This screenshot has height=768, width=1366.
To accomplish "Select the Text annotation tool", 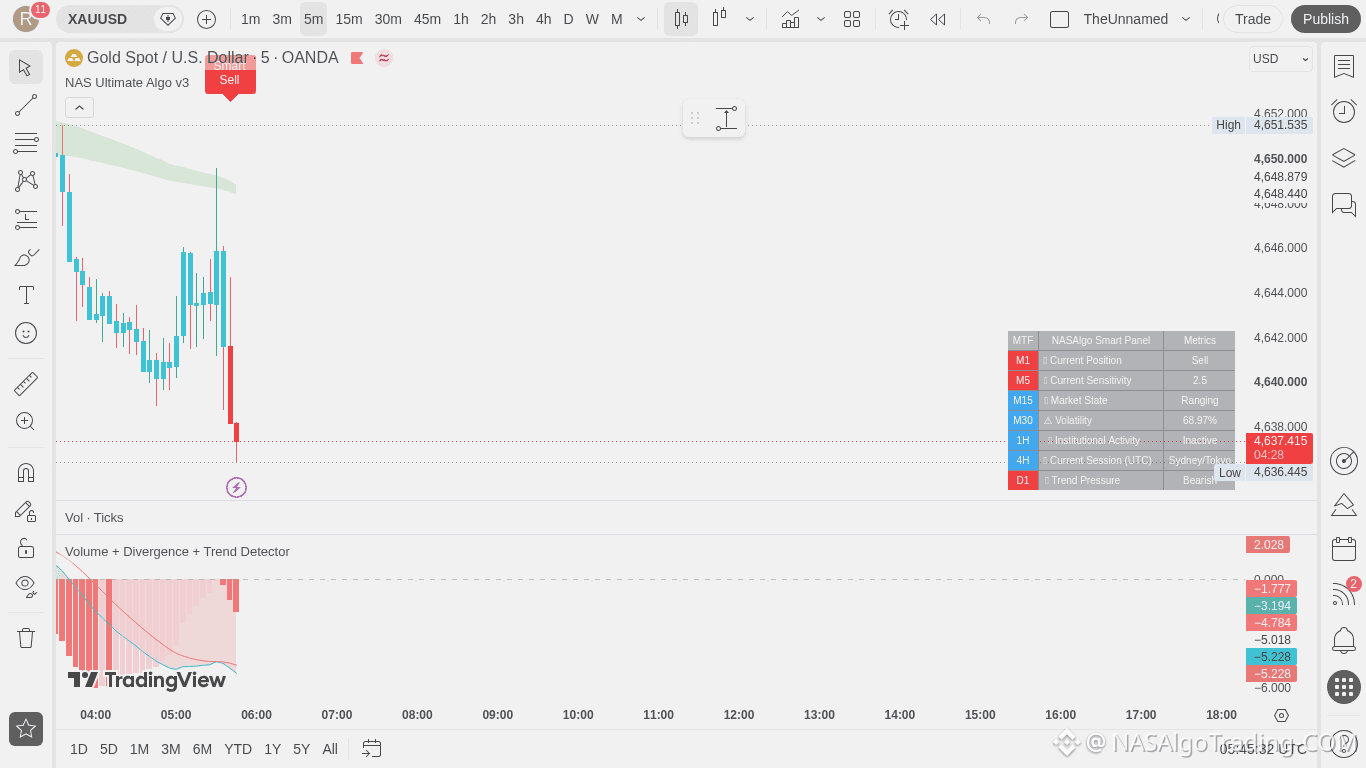I will click(x=26, y=295).
